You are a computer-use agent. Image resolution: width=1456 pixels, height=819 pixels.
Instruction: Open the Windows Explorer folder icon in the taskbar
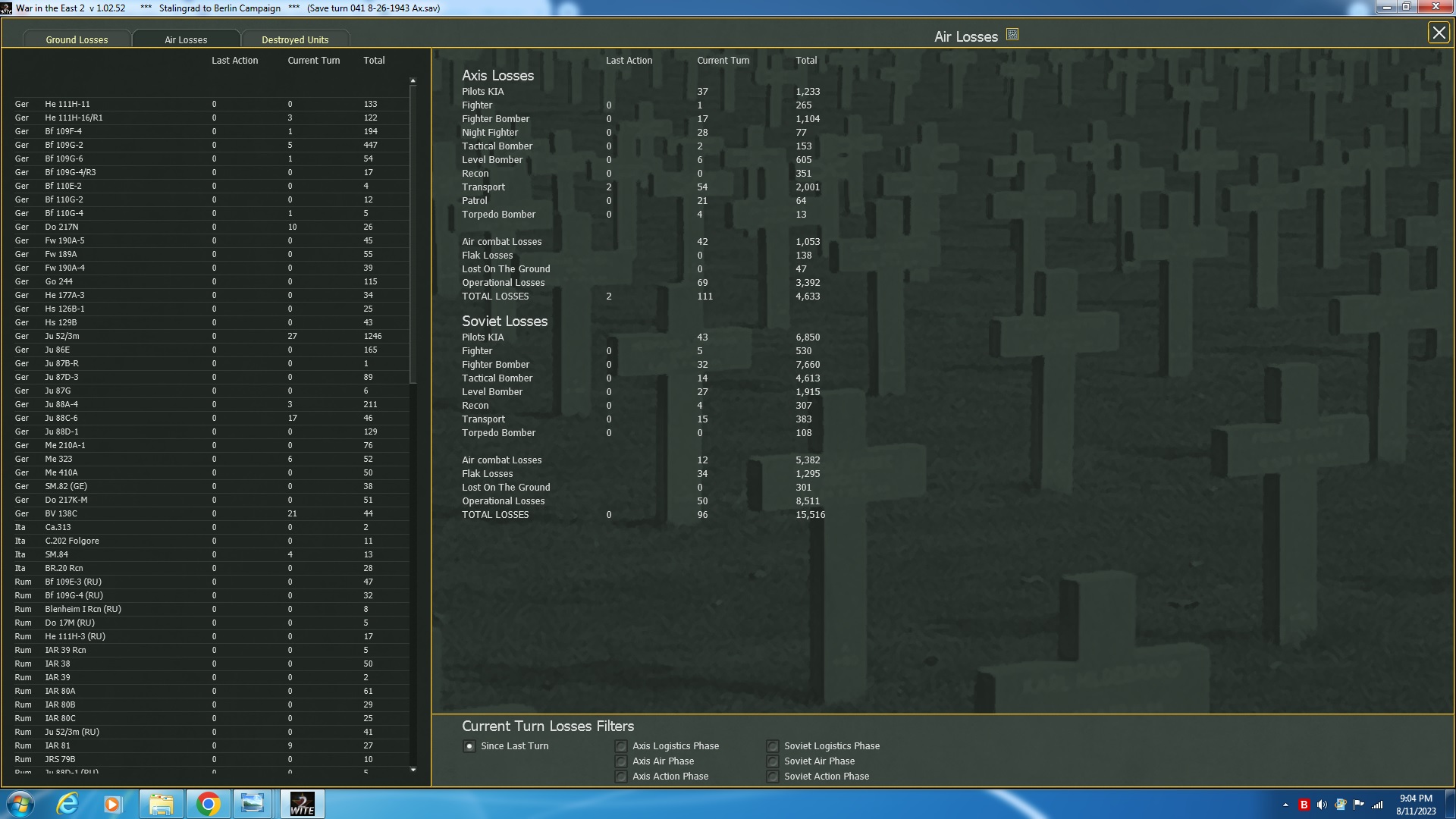161,804
